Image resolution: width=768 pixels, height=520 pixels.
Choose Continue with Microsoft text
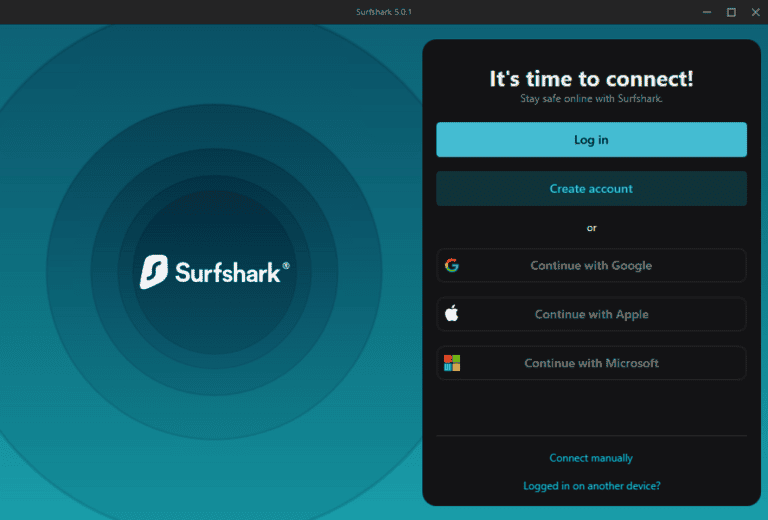(x=591, y=363)
